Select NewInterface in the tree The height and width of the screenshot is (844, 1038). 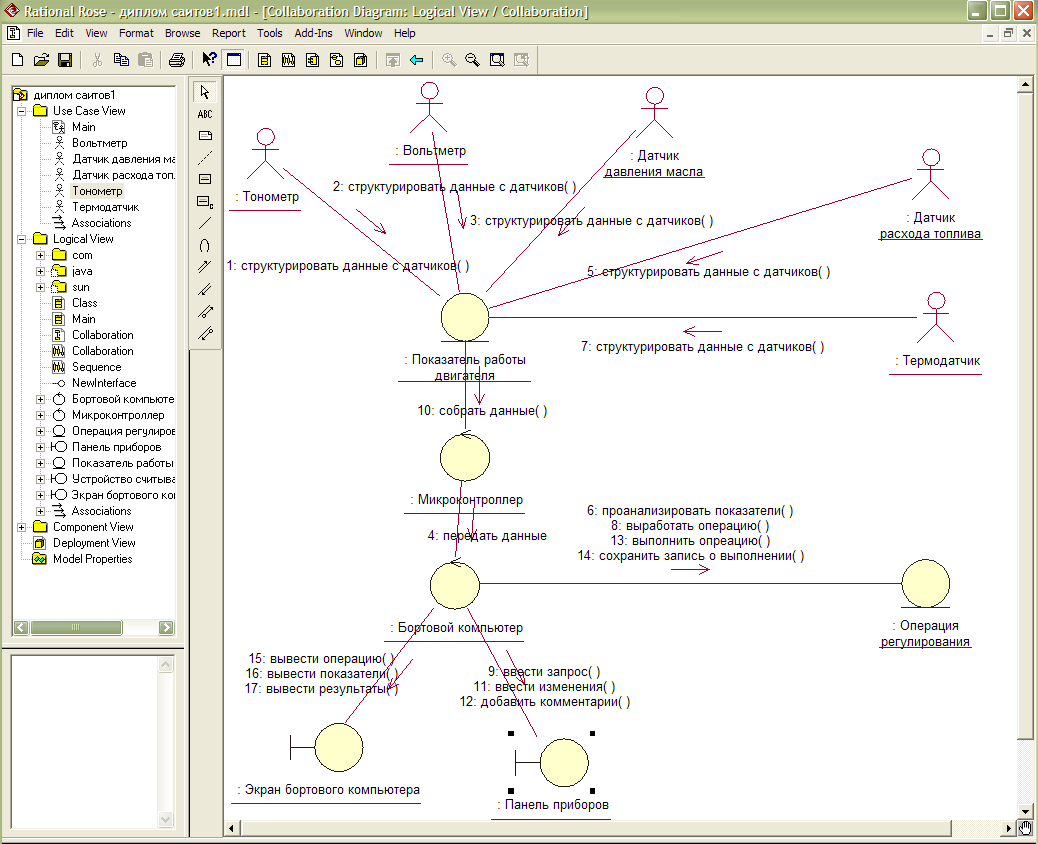coord(104,383)
